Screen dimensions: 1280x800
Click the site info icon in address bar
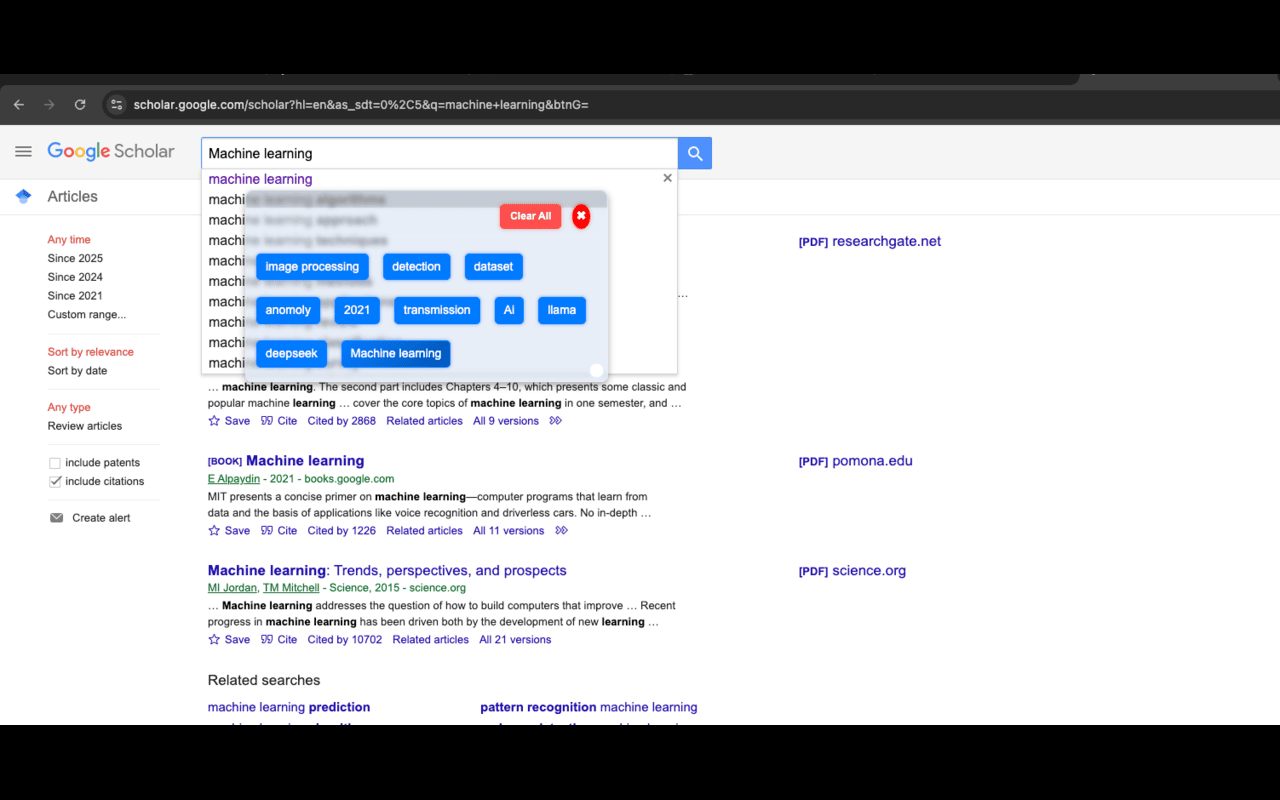coord(116,104)
